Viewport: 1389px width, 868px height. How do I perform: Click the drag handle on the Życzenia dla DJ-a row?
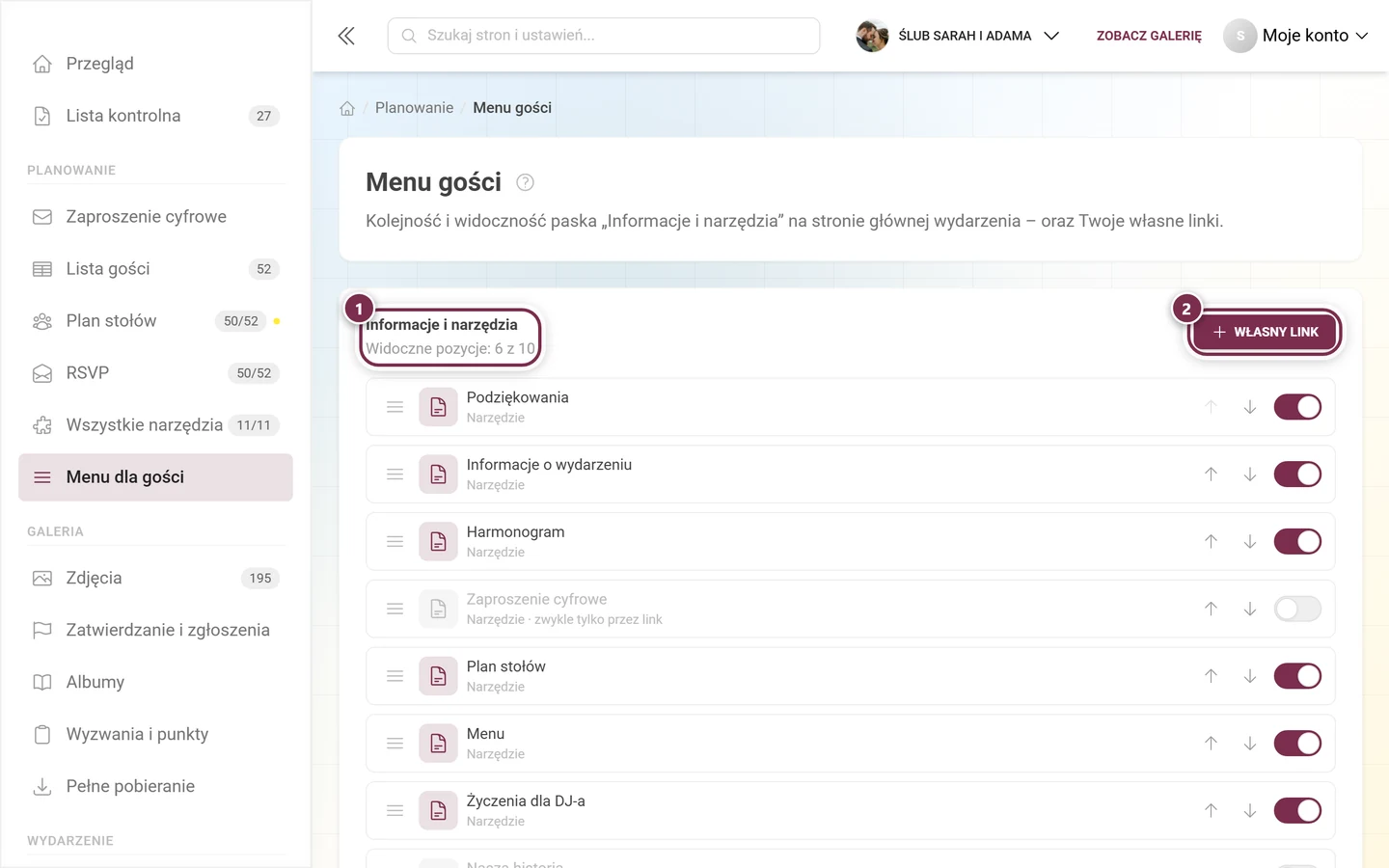click(395, 811)
